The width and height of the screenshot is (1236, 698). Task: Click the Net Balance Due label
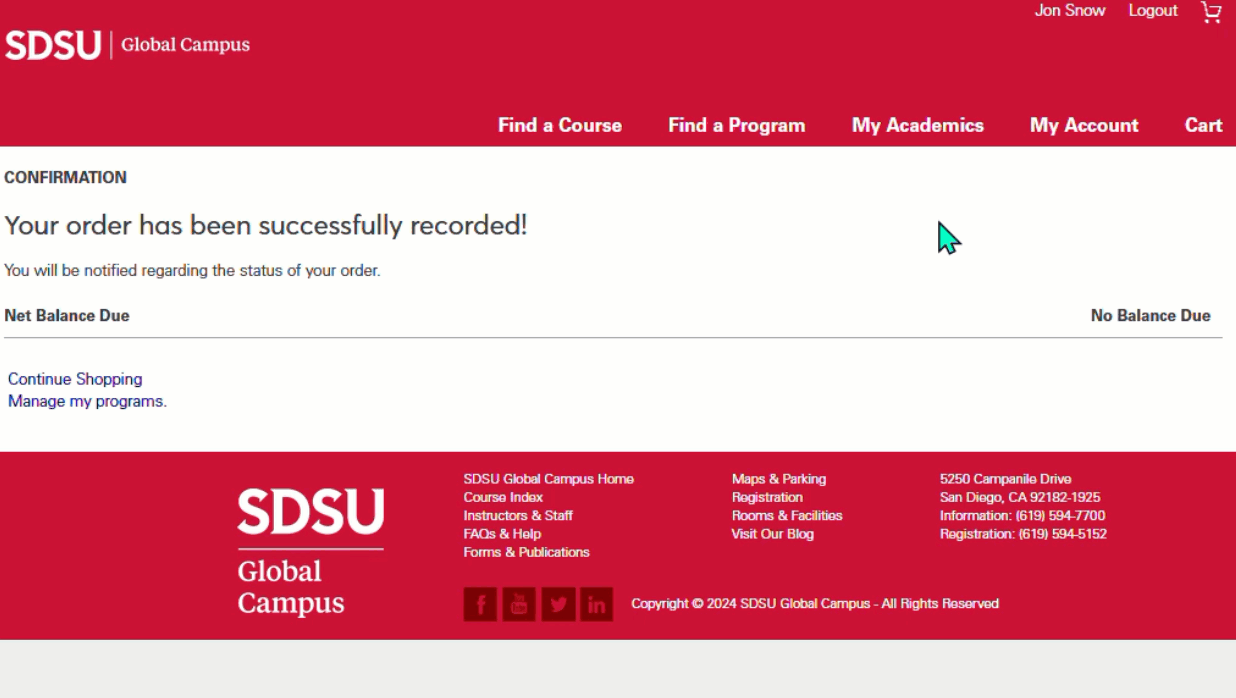(x=67, y=316)
